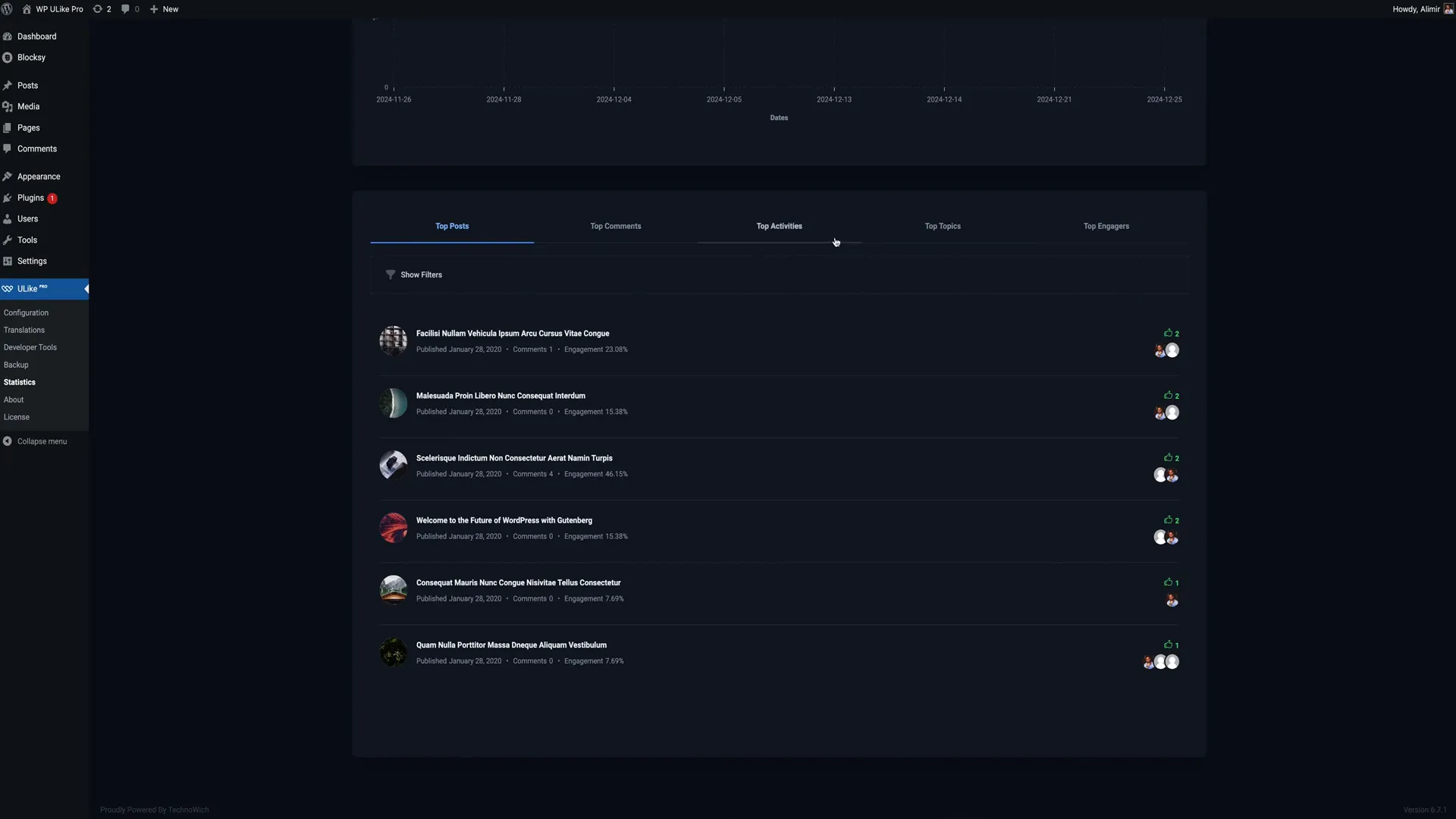Enable the Top Activities tab view
Screen dimensions: 1456x819
pos(779,225)
